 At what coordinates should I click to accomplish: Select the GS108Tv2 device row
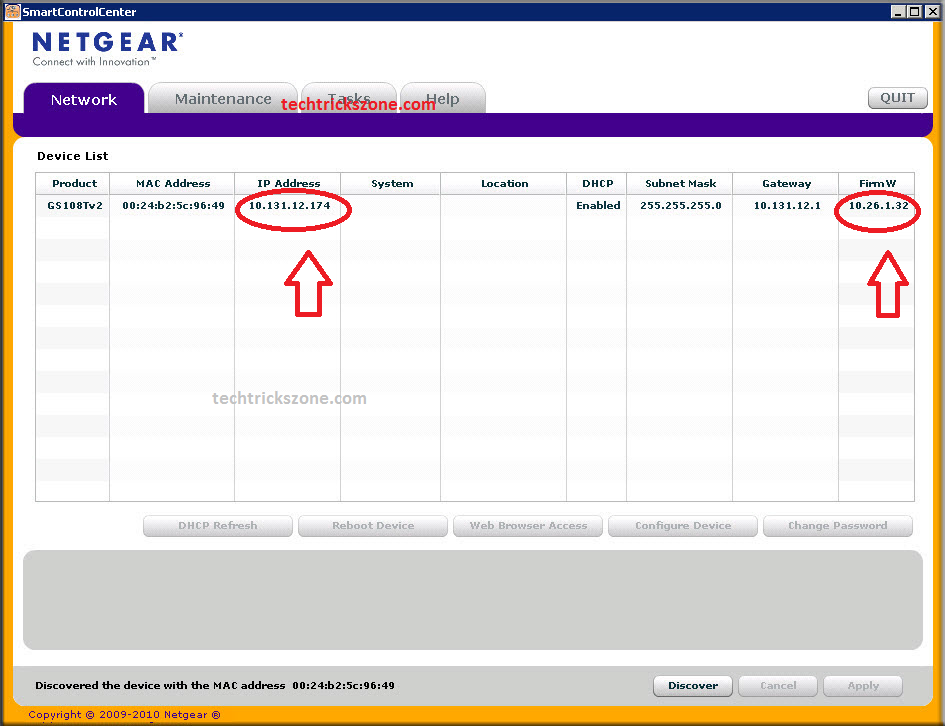(x=475, y=205)
